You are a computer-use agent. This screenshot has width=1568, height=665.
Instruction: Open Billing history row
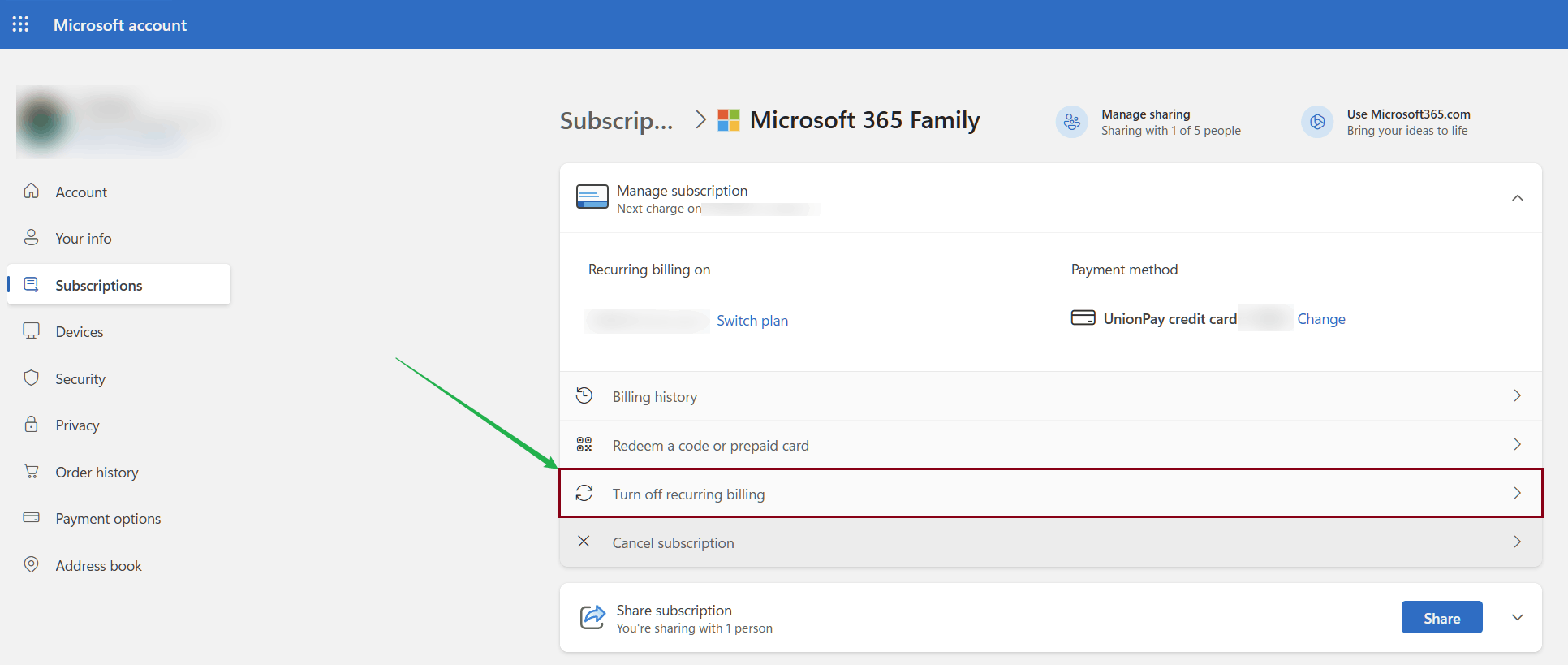[x=1051, y=395]
